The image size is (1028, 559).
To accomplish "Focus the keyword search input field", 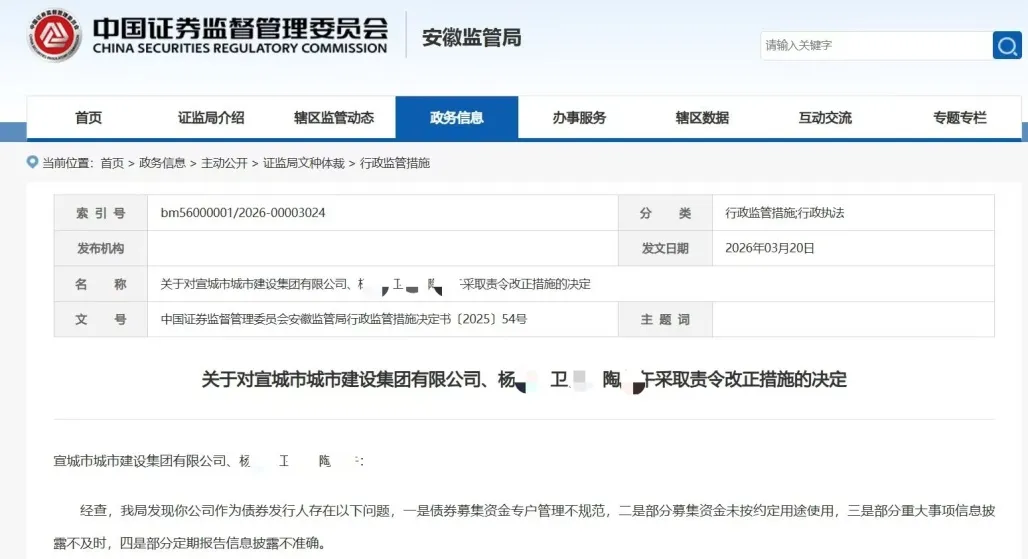I will click(x=877, y=45).
